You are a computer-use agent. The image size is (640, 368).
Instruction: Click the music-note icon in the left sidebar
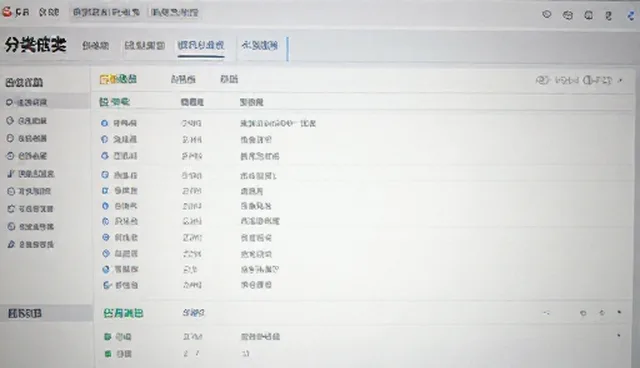(11, 174)
